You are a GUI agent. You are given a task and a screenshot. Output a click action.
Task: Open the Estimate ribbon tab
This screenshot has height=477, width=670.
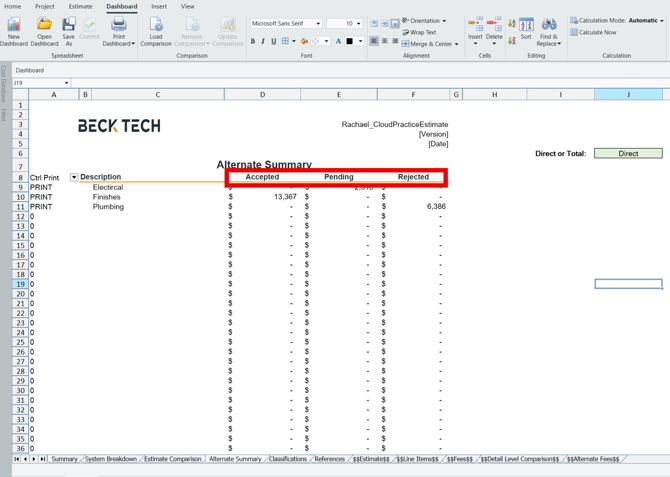[80, 6]
